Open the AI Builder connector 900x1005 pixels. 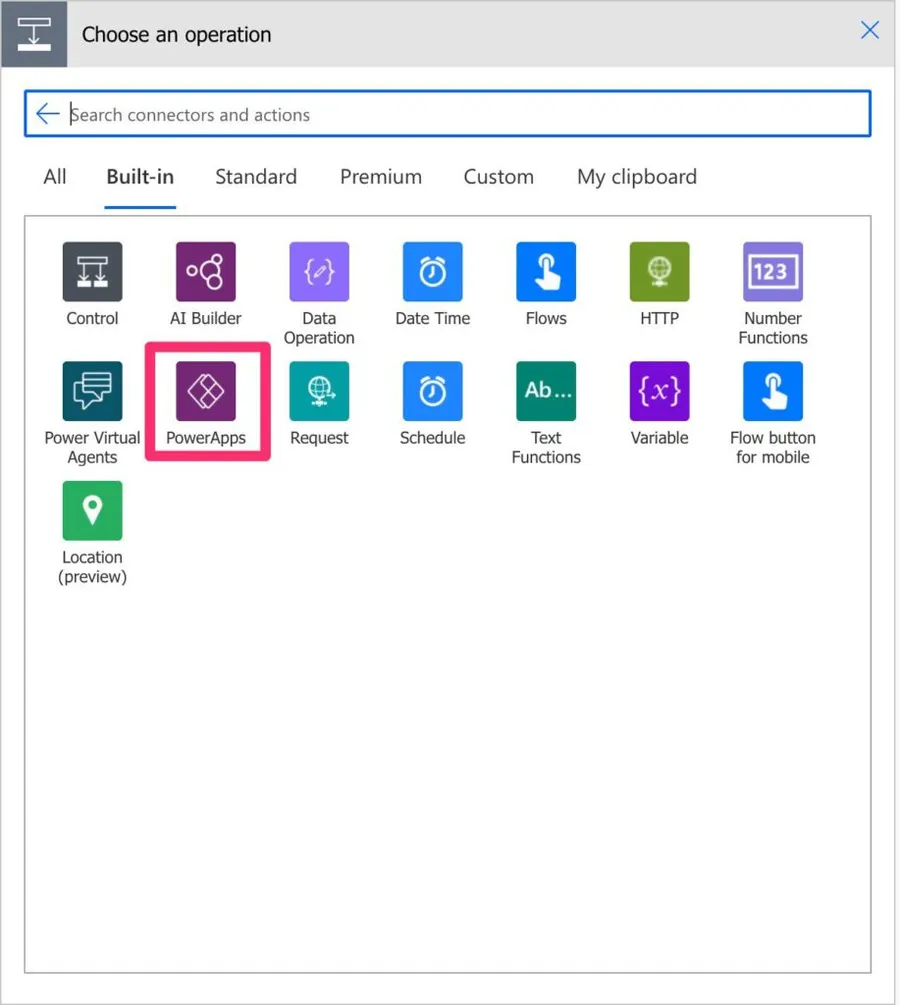pyautogui.click(x=206, y=272)
